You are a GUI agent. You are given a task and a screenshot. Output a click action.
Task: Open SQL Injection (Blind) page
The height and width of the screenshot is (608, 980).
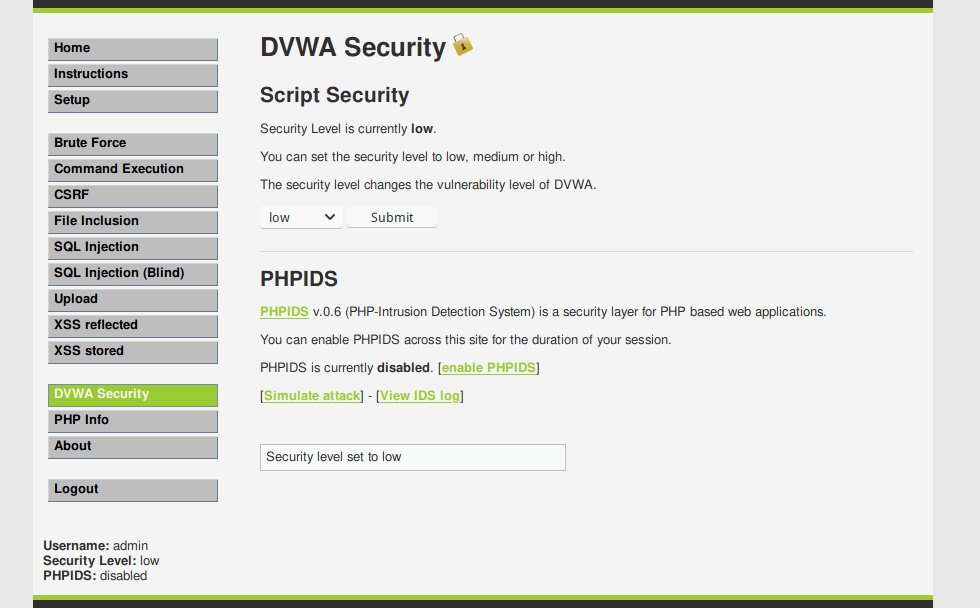point(132,273)
